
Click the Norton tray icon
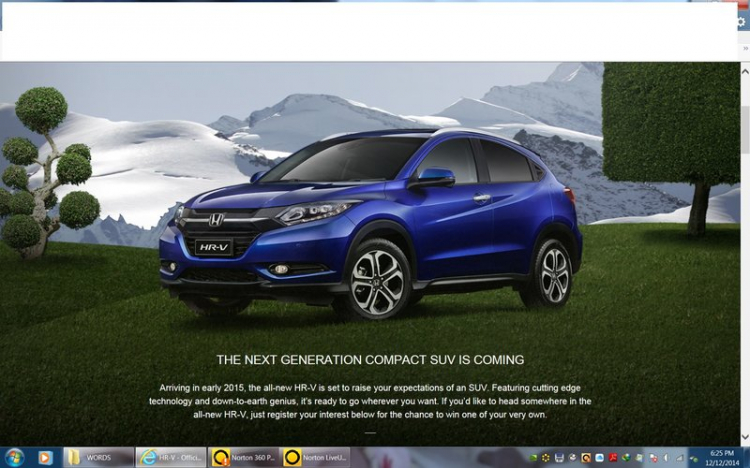(586, 458)
